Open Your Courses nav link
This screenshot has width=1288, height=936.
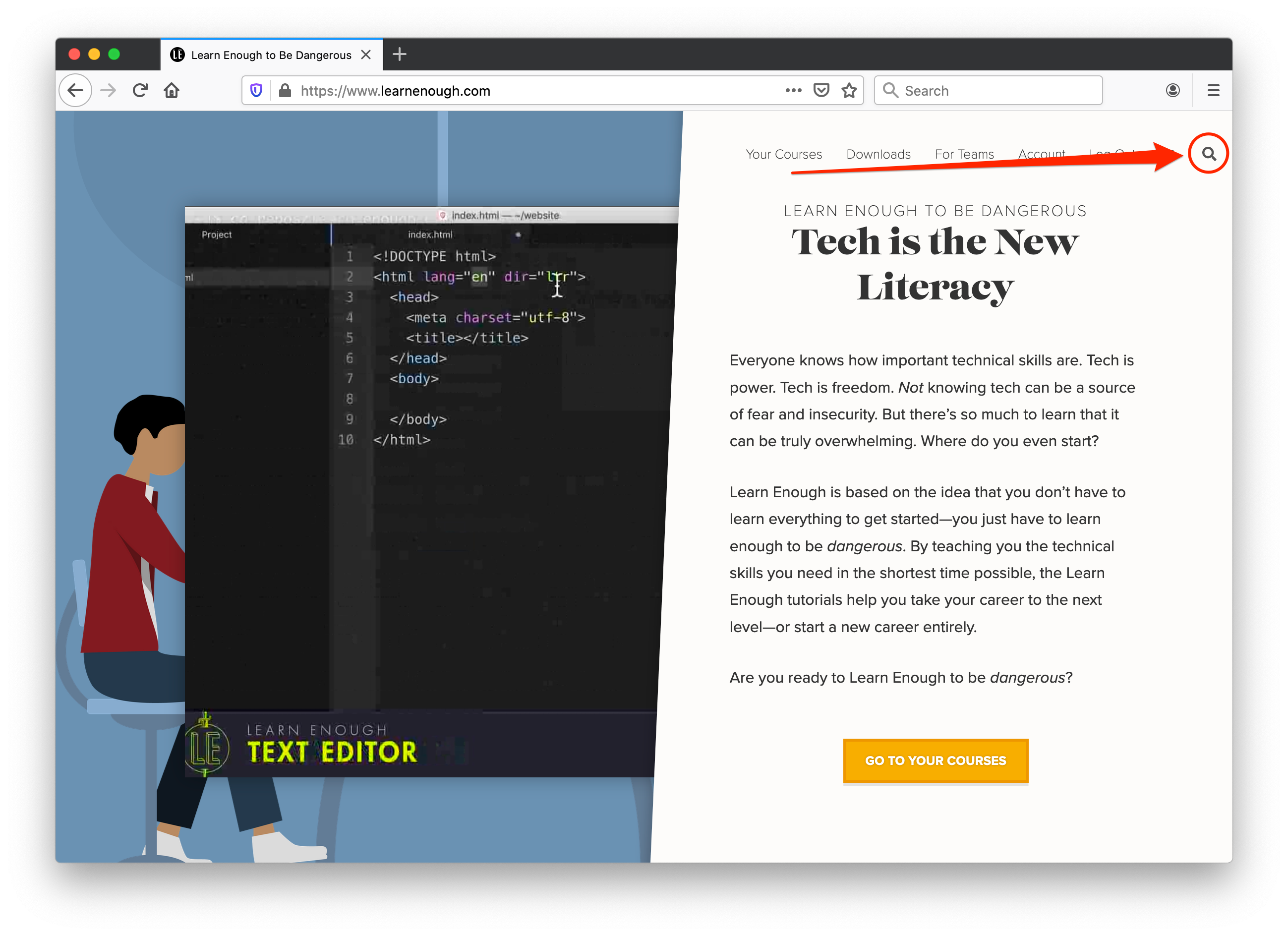pyautogui.click(x=784, y=155)
